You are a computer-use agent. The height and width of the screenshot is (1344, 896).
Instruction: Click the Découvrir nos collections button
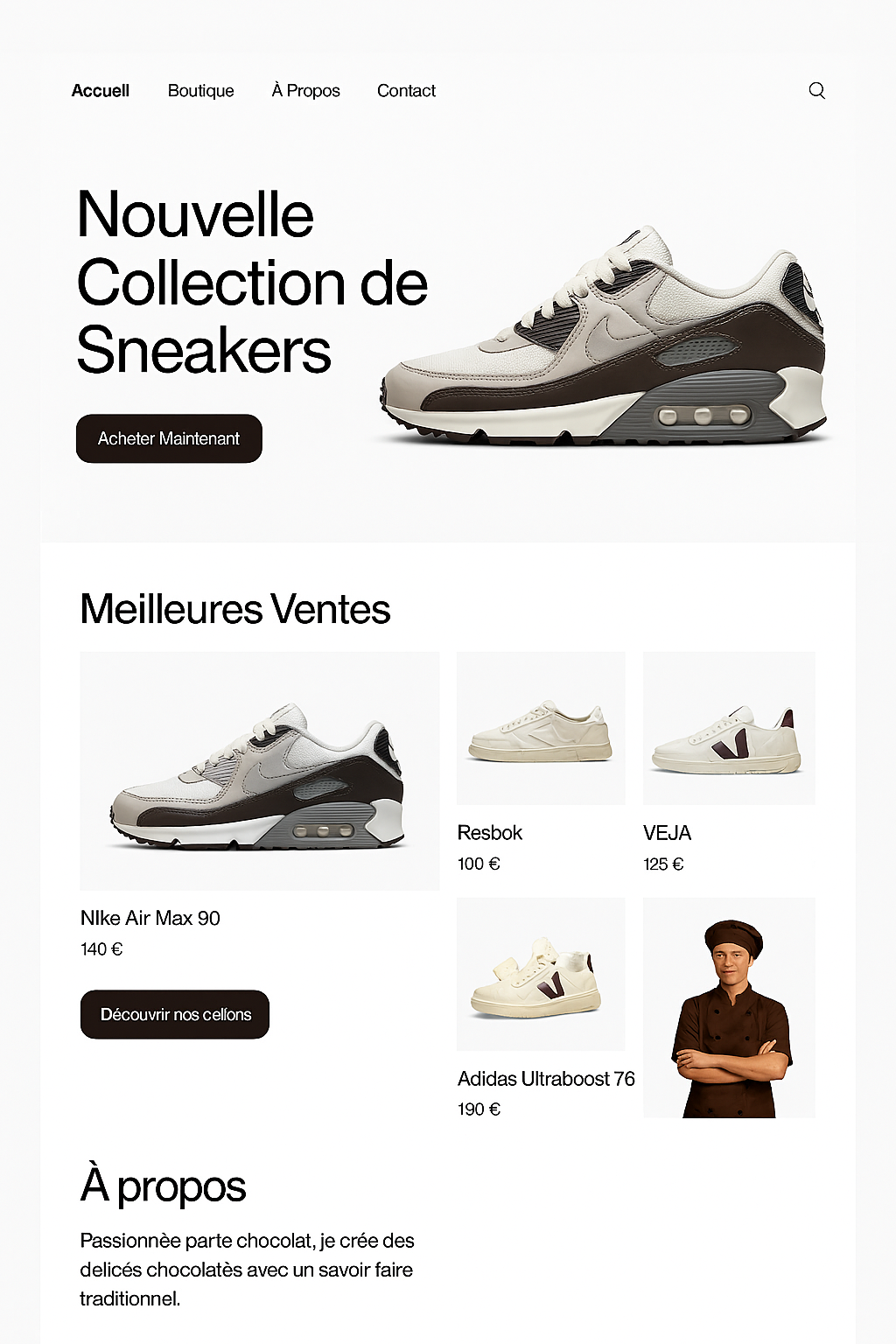[x=175, y=1014]
